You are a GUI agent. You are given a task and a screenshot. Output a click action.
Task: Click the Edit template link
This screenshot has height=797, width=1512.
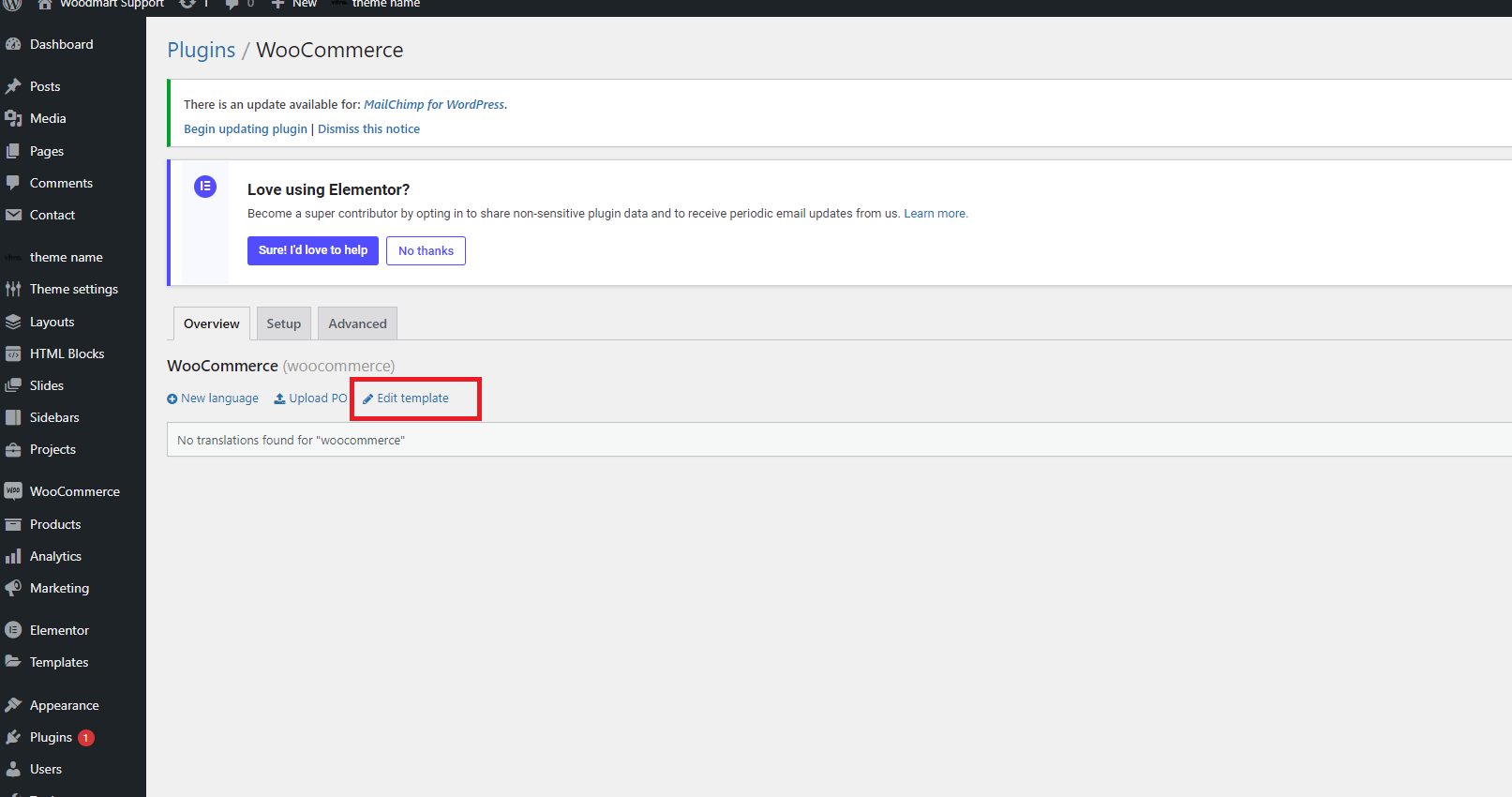406,398
